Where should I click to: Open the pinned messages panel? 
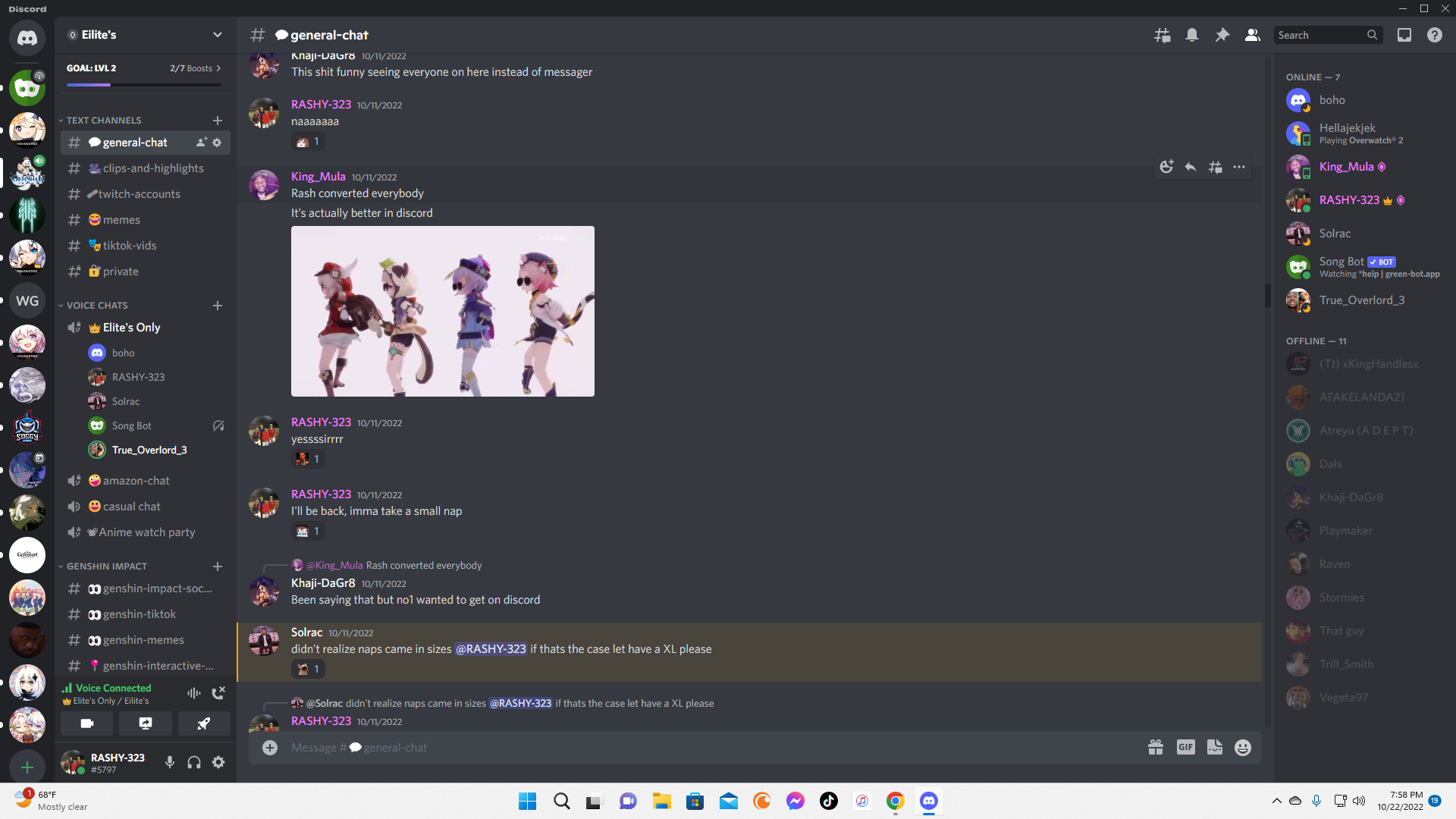point(1222,35)
